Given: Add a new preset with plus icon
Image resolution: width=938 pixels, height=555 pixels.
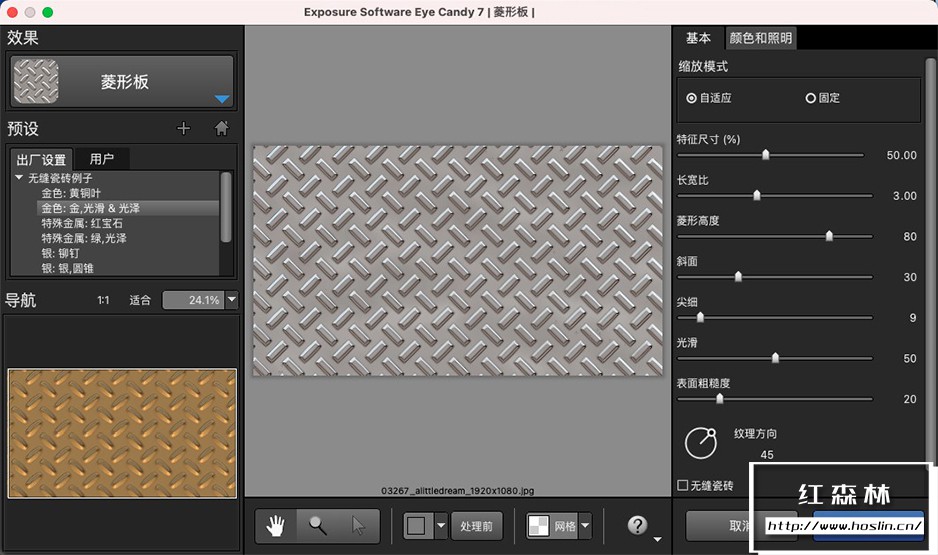Looking at the screenshot, I should tap(184, 128).
